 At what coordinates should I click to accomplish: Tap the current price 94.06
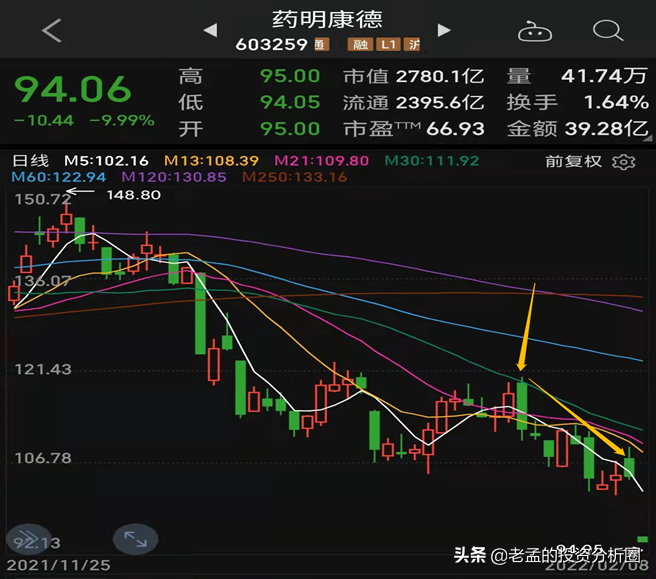tap(73, 89)
